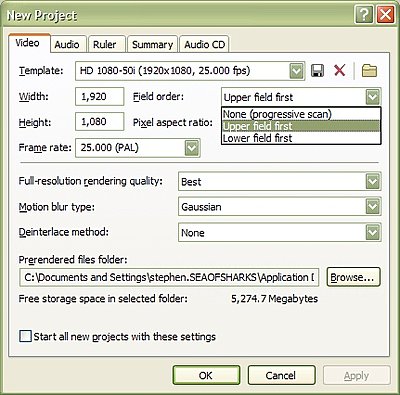Click the Pixel aspect ratio label
400x395 pixels.
(x=173, y=122)
